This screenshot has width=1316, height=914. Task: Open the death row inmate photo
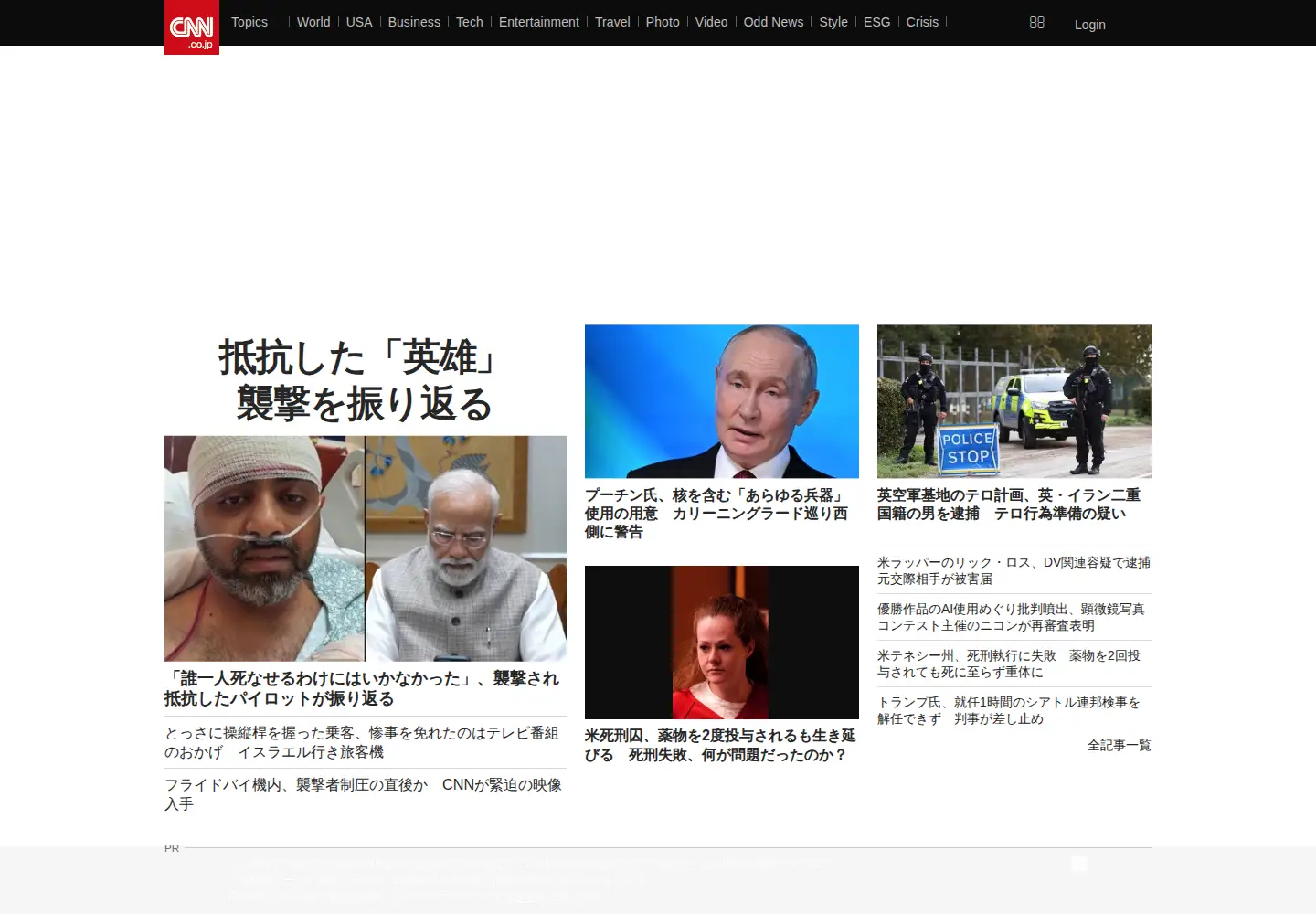pyautogui.click(x=722, y=643)
